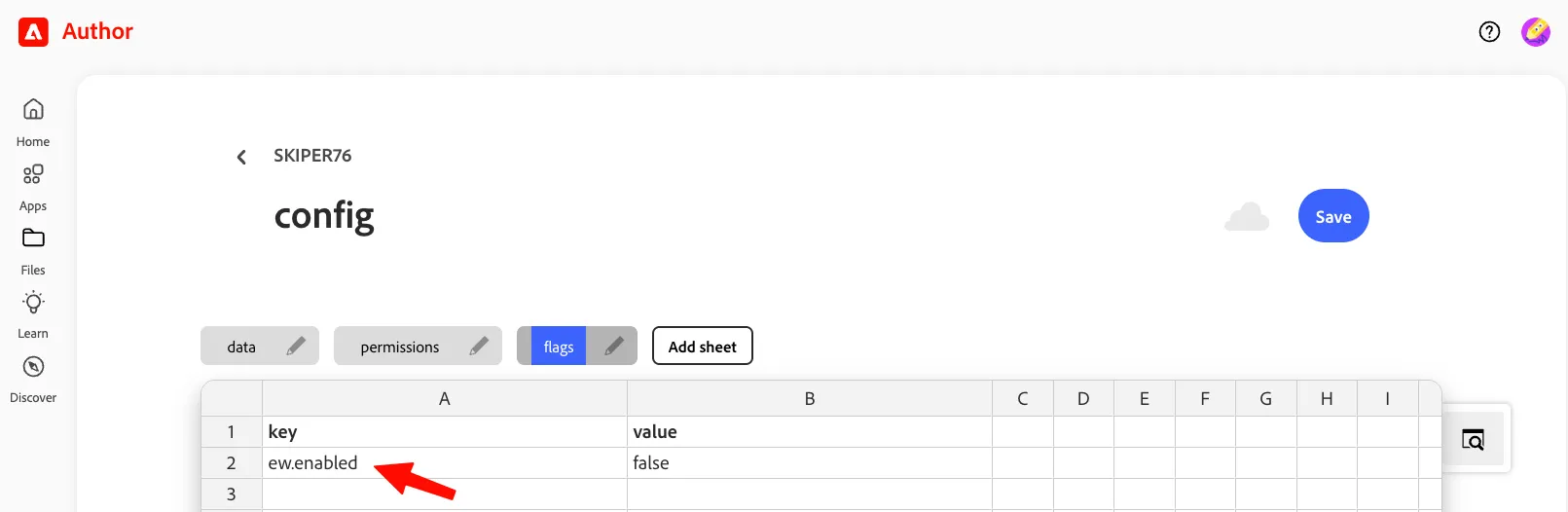Screen dimensions: 1568x512
Task: Open Learn in sidebar
Action: click(x=33, y=314)
